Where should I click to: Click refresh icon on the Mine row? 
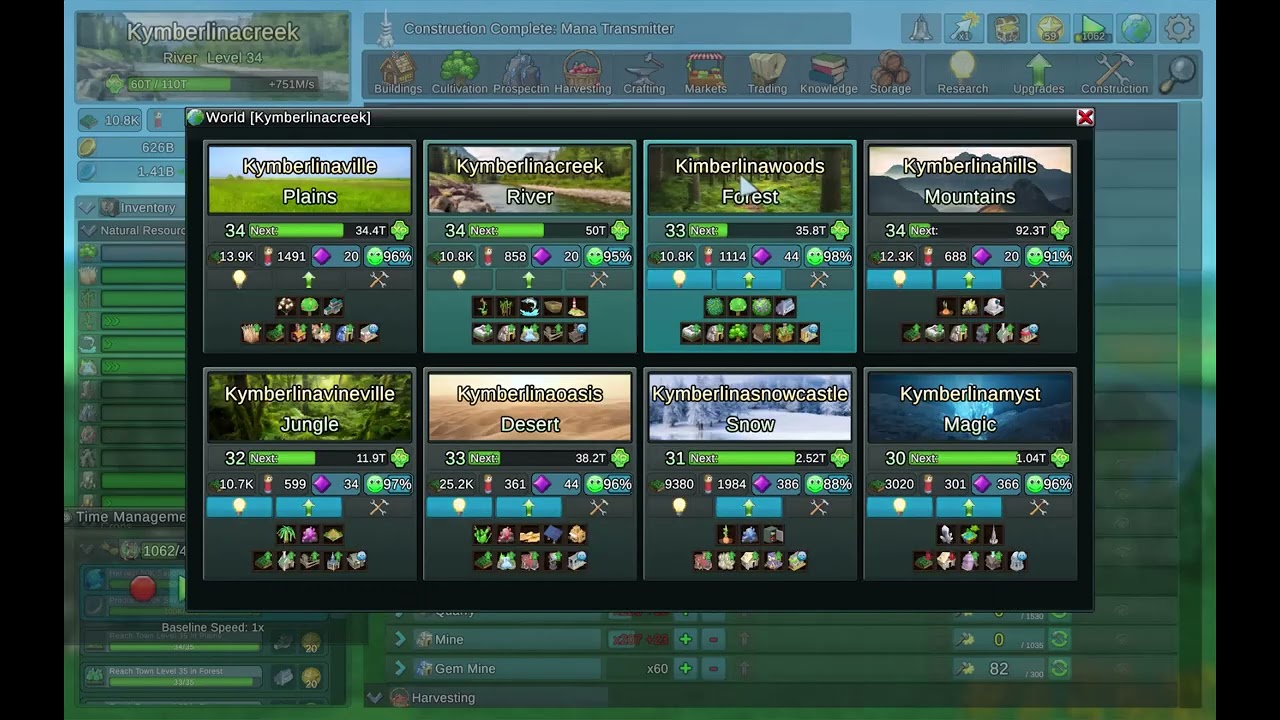click(1058, 639)
